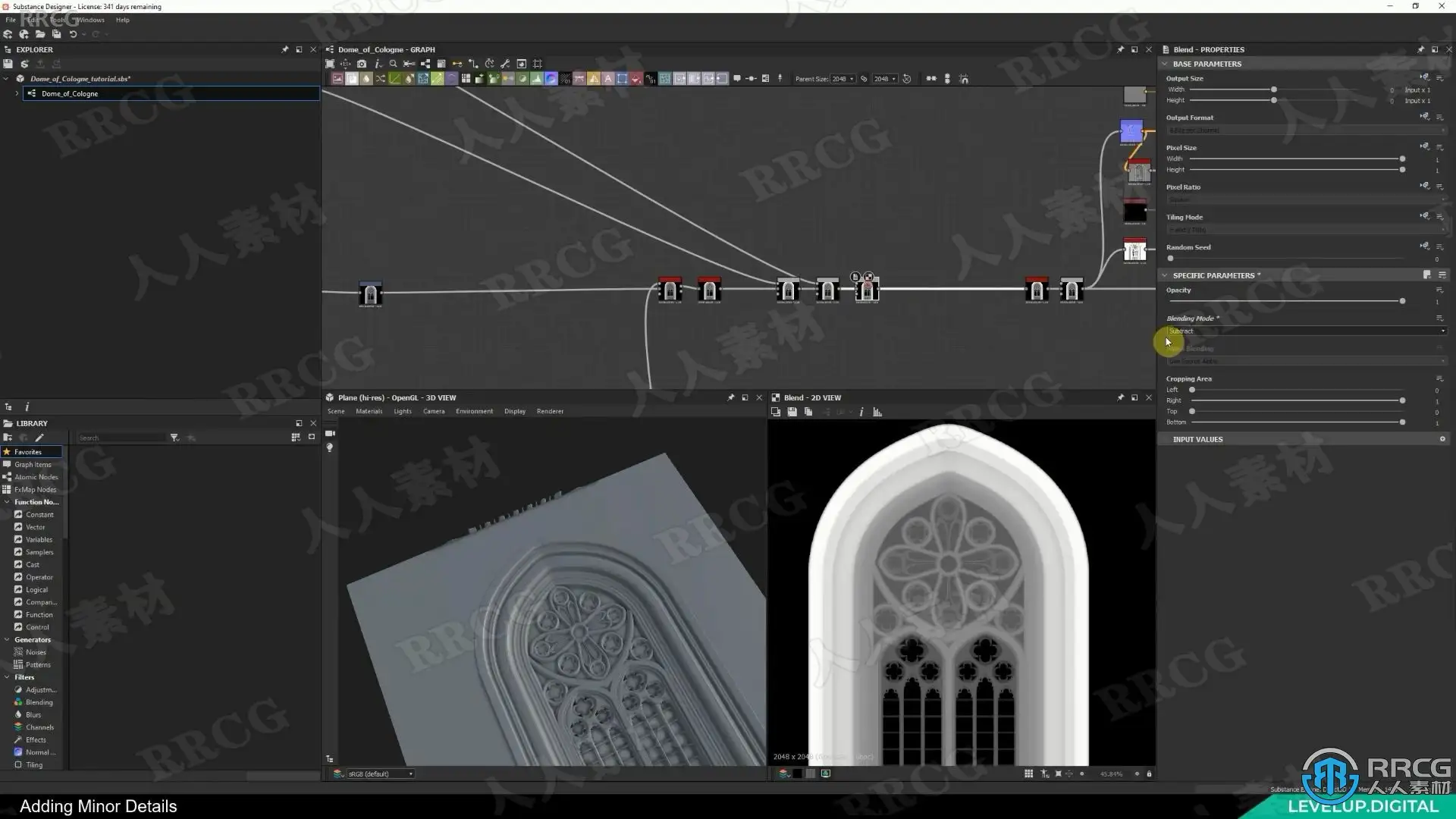
Task: Open the Help menu
Action: (x=122, y=20)
